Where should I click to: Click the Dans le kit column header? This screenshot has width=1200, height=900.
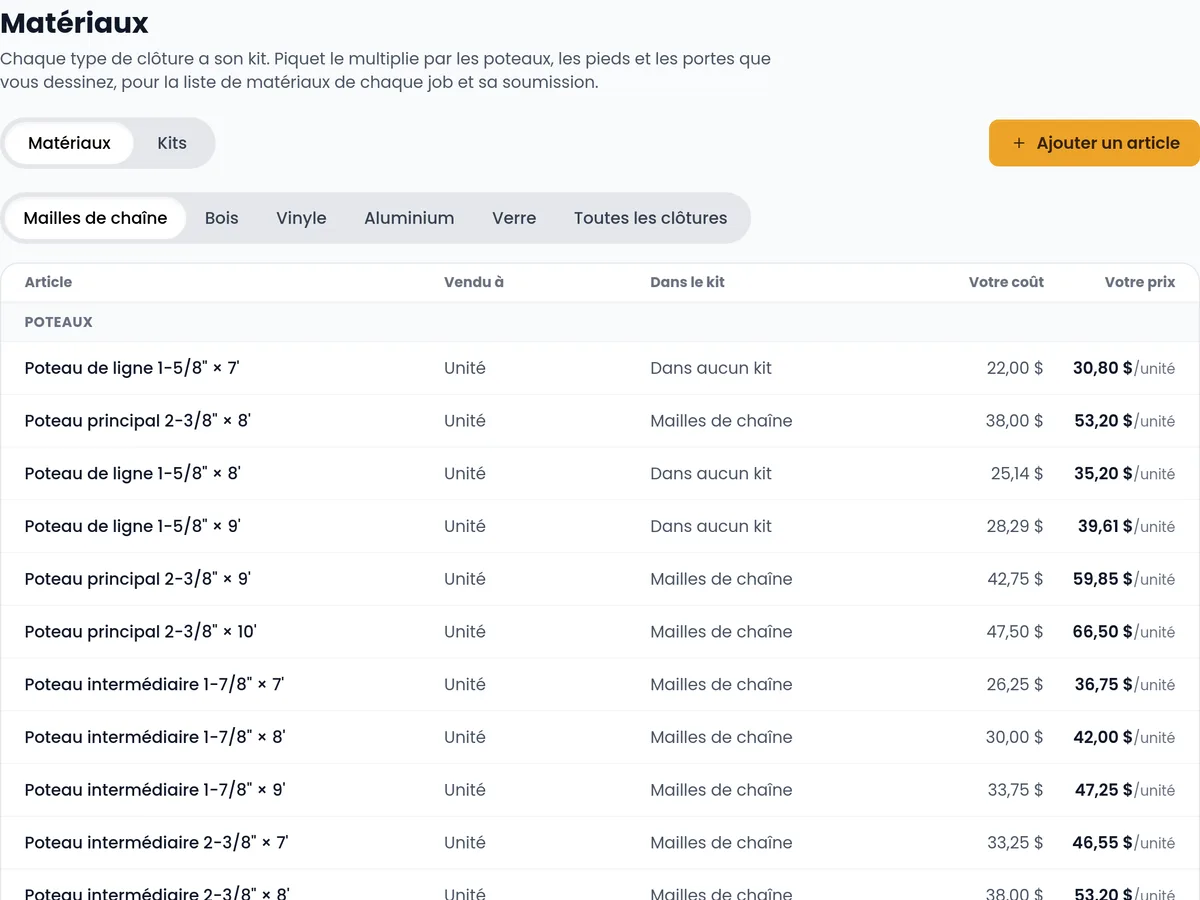tap(688, 282)
